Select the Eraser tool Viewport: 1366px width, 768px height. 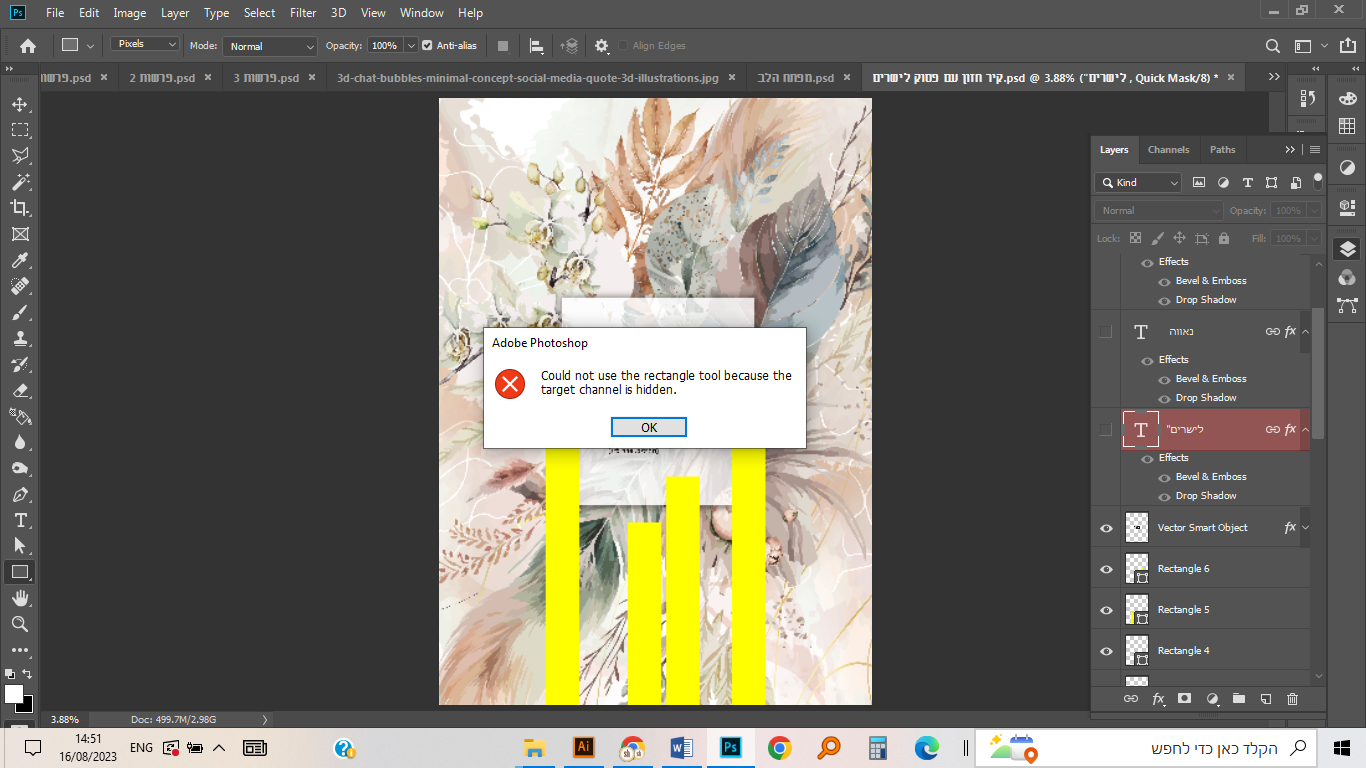click(x=19, y=390)
